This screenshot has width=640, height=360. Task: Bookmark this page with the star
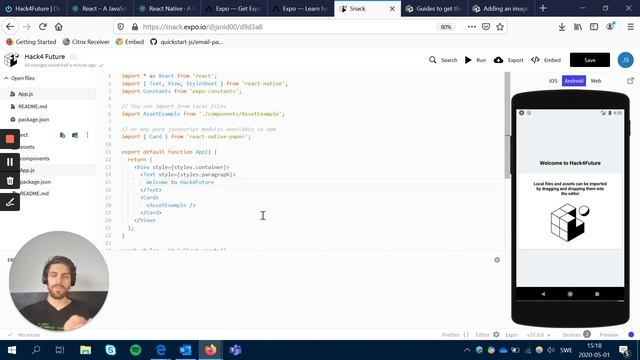tap(500, 27)
